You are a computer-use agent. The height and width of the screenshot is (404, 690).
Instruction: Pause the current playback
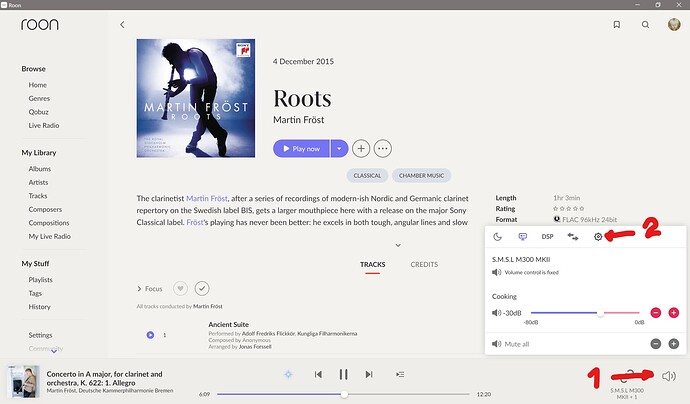(343, 375)
